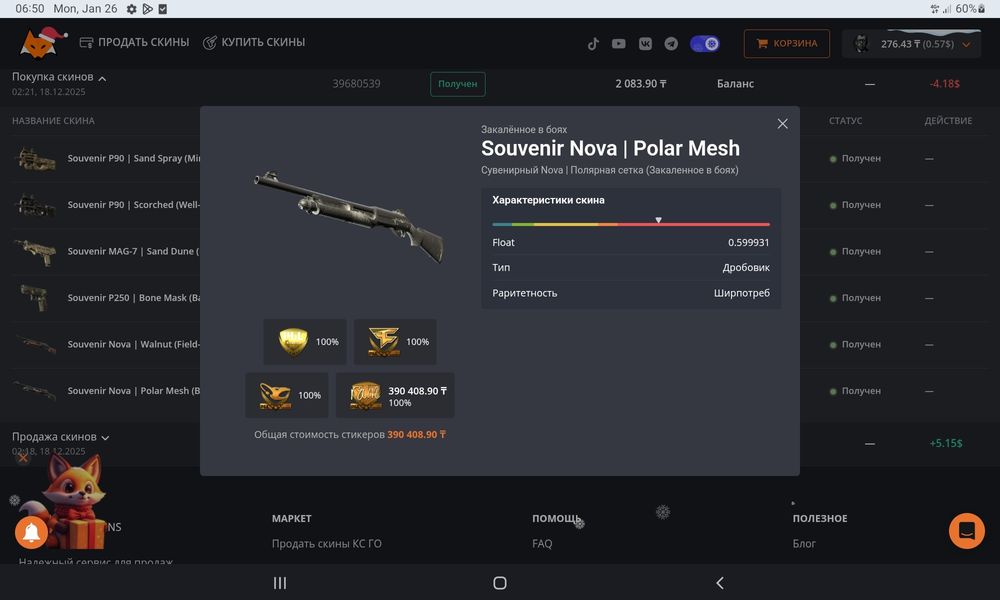Screen dimensions: 1000x600
Task: Open the orange chat support bubble
Action: point(966,530)
